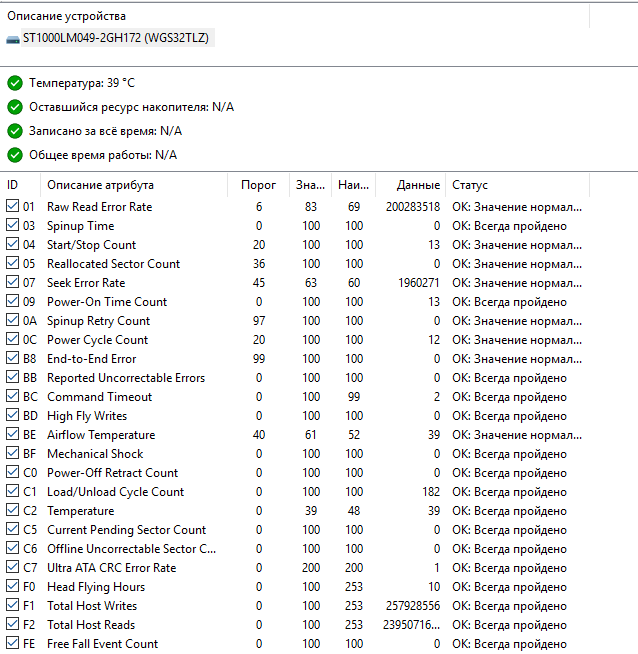Select device ST1000LM049-2GH172 (WGS32TLZ)
This screenshot has width=638, height=654.
tap(116, 38)
